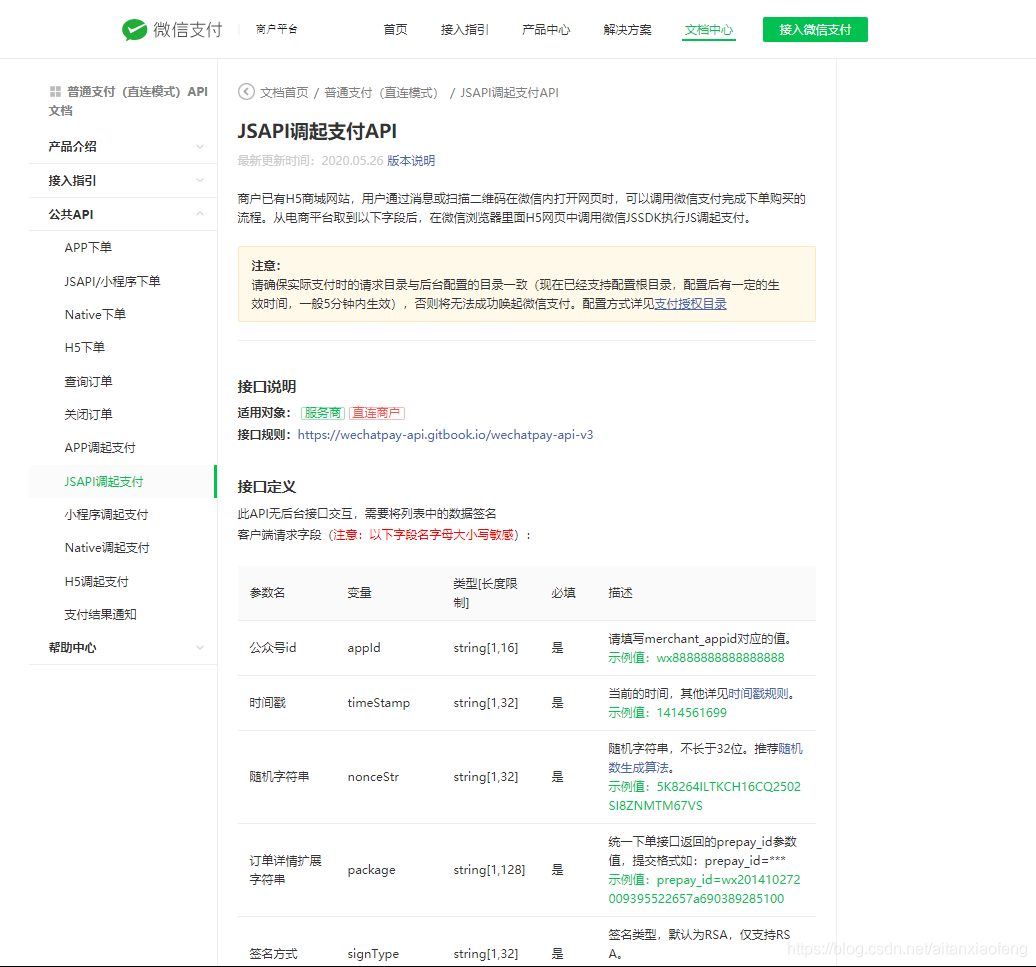The width and height of the screenshot is (1036, 967).
Task: Open the 文档中心 menu item
Action: tap(708, 29)
